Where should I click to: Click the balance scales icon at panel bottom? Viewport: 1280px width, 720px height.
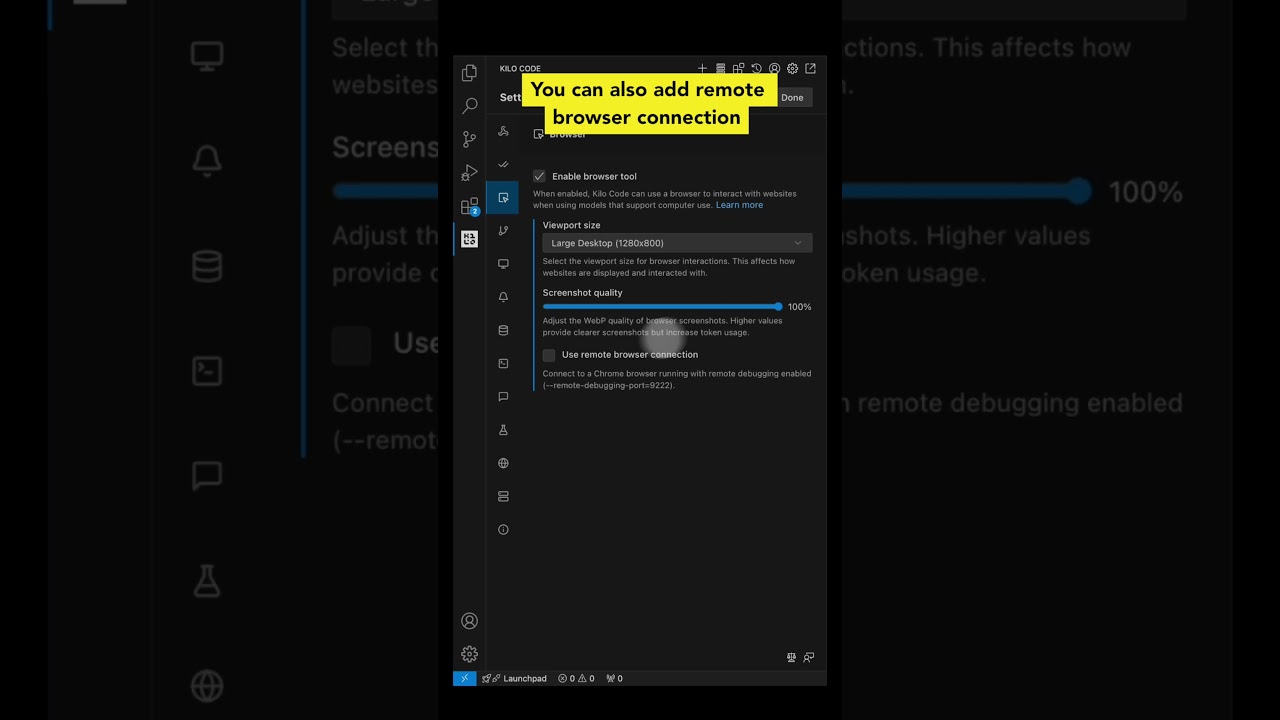pos(791,657)
